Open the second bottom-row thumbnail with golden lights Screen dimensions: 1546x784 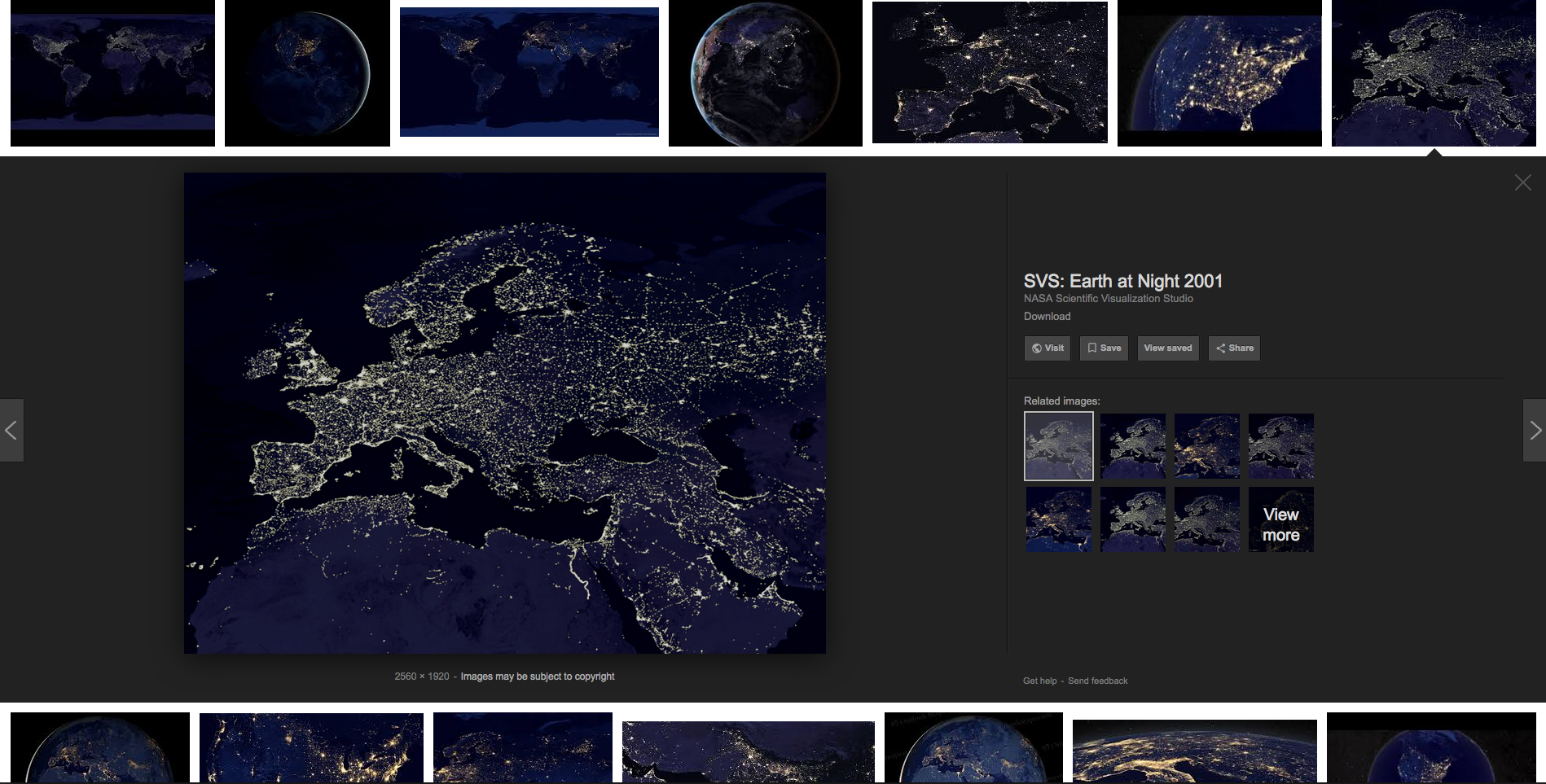point(311,748)
